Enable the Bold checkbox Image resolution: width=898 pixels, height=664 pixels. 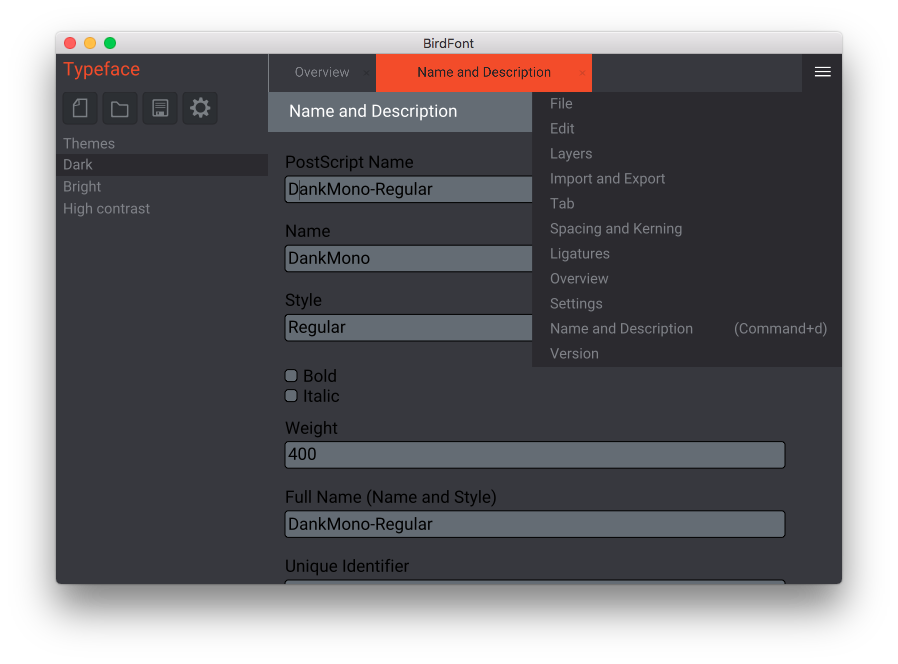click(x=292, y=376)
